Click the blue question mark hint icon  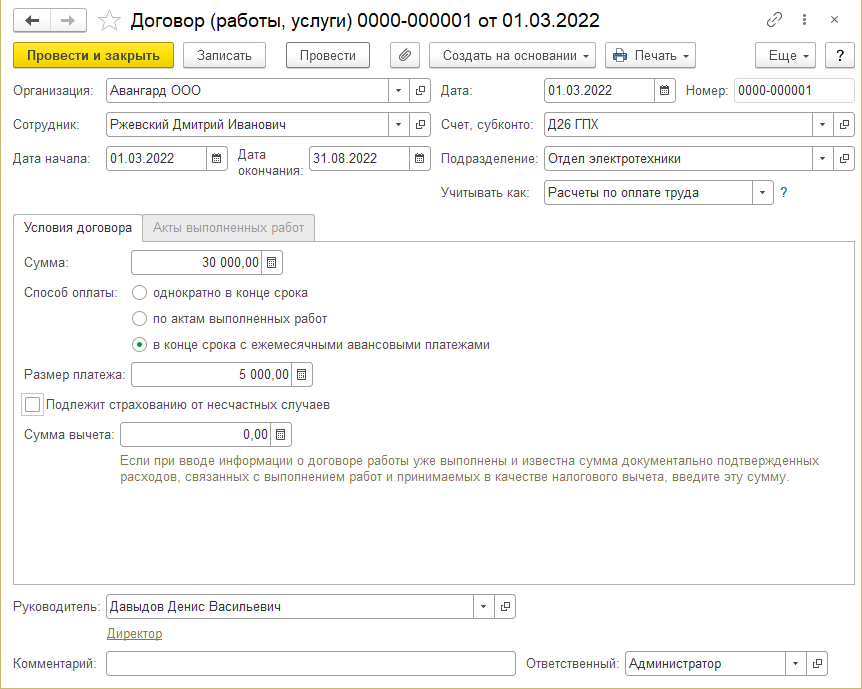(784, 193)
